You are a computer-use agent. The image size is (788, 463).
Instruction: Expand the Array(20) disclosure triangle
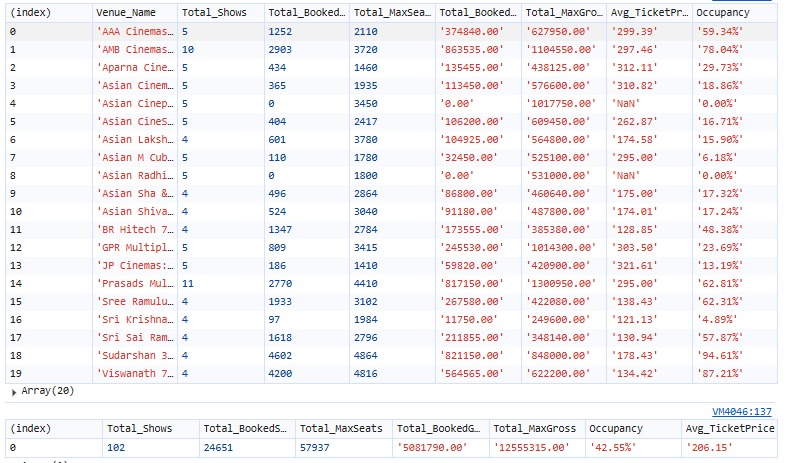14,392
